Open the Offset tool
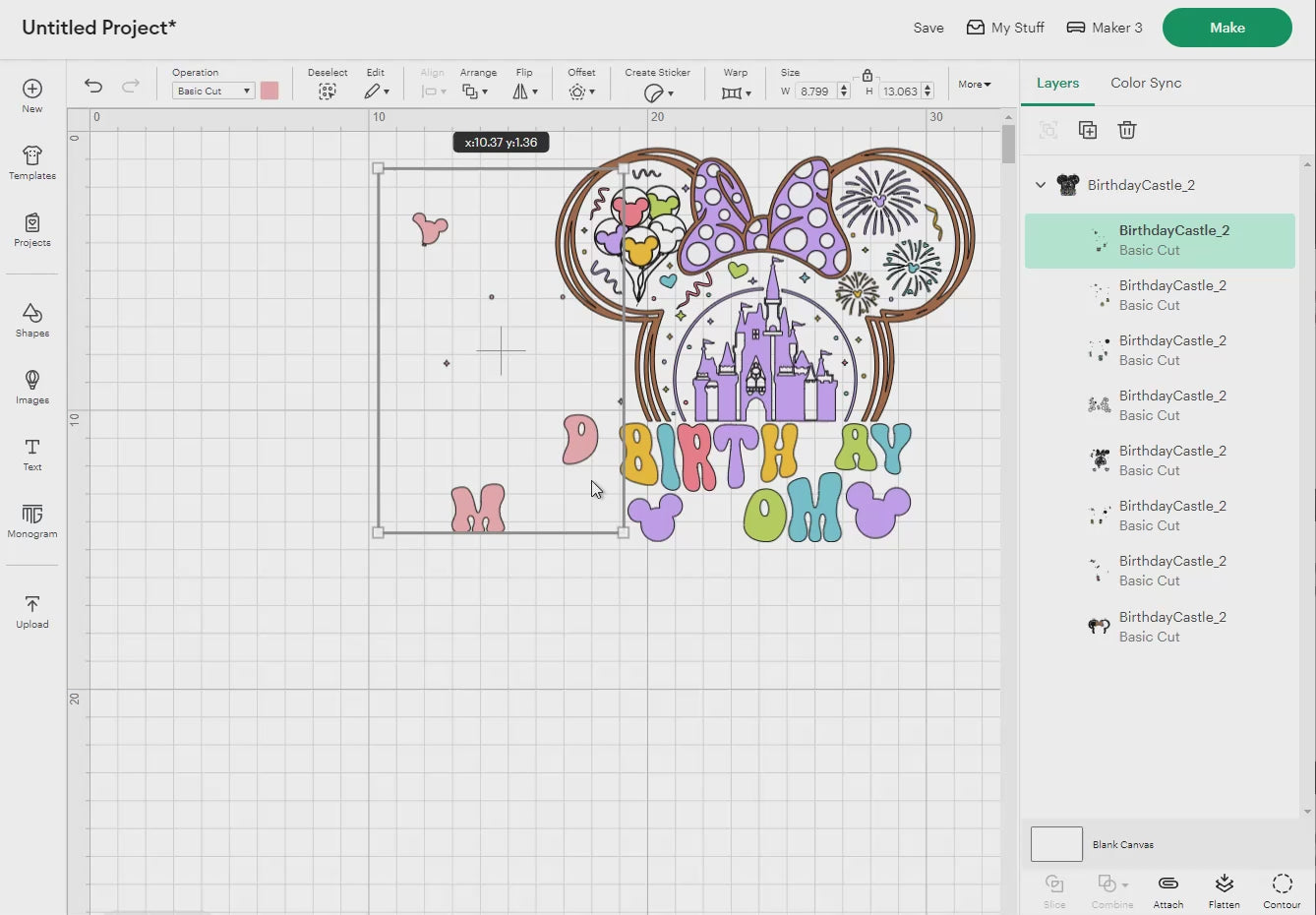 [x=581, y=91]
